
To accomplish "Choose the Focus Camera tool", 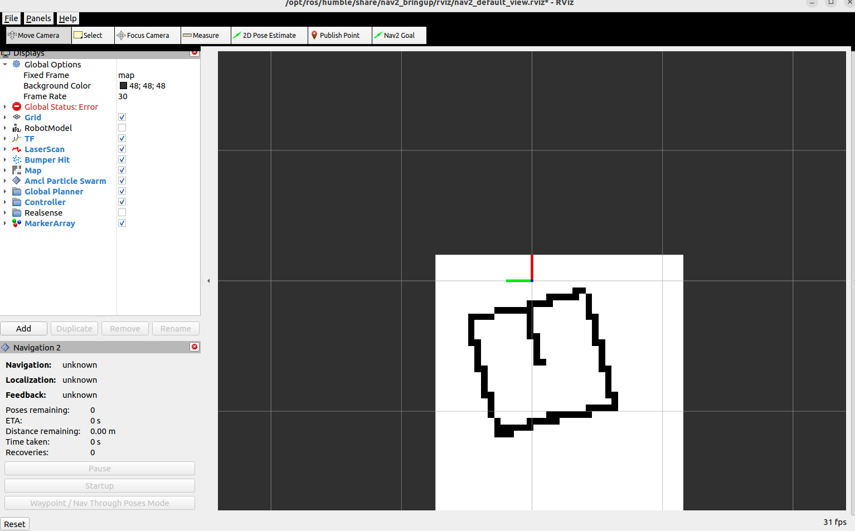I will point(147,35).
